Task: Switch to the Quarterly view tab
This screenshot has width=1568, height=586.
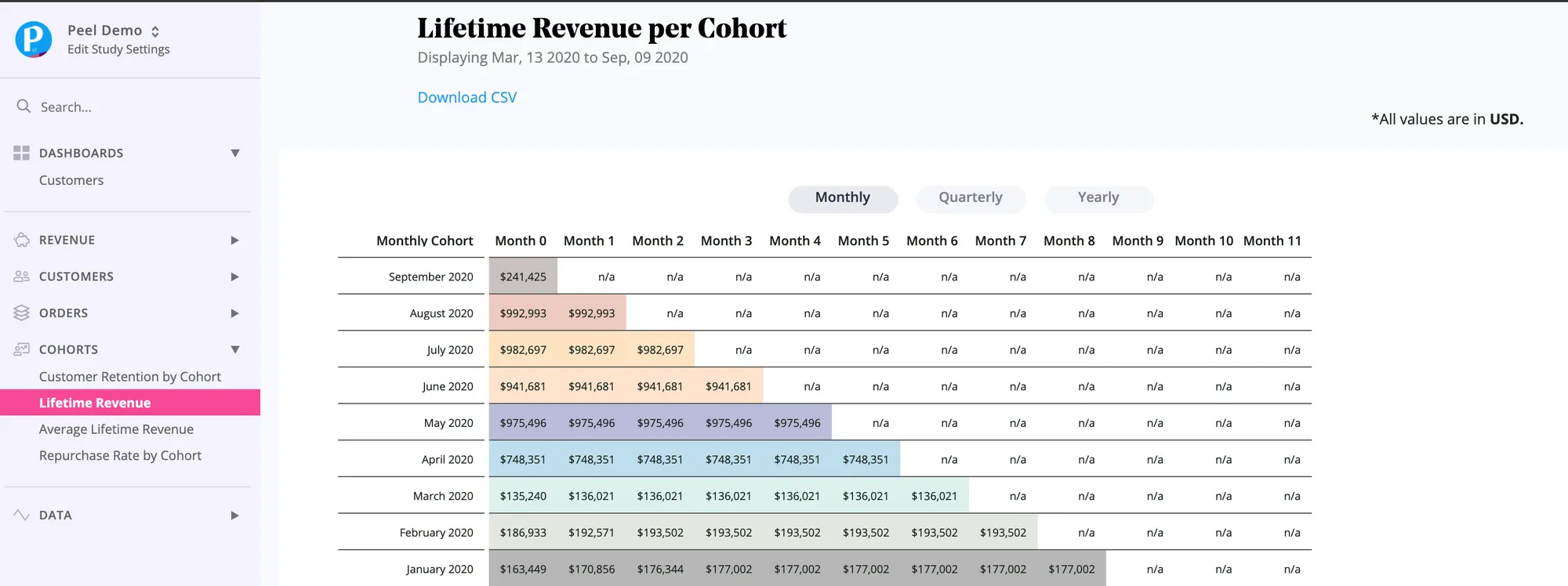Action: coord(971,198)
